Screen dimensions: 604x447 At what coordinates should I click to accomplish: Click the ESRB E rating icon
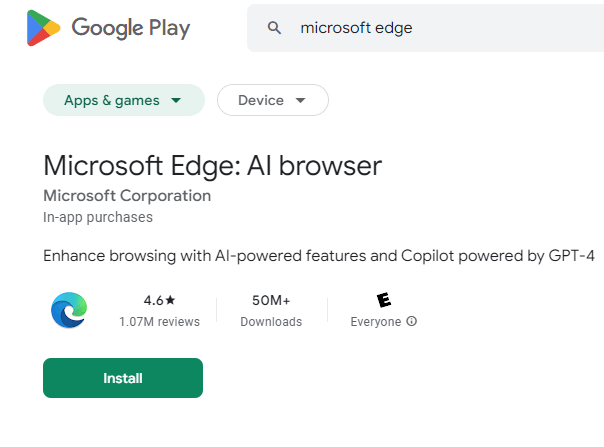pyautogui.click(x=383, y=299)
